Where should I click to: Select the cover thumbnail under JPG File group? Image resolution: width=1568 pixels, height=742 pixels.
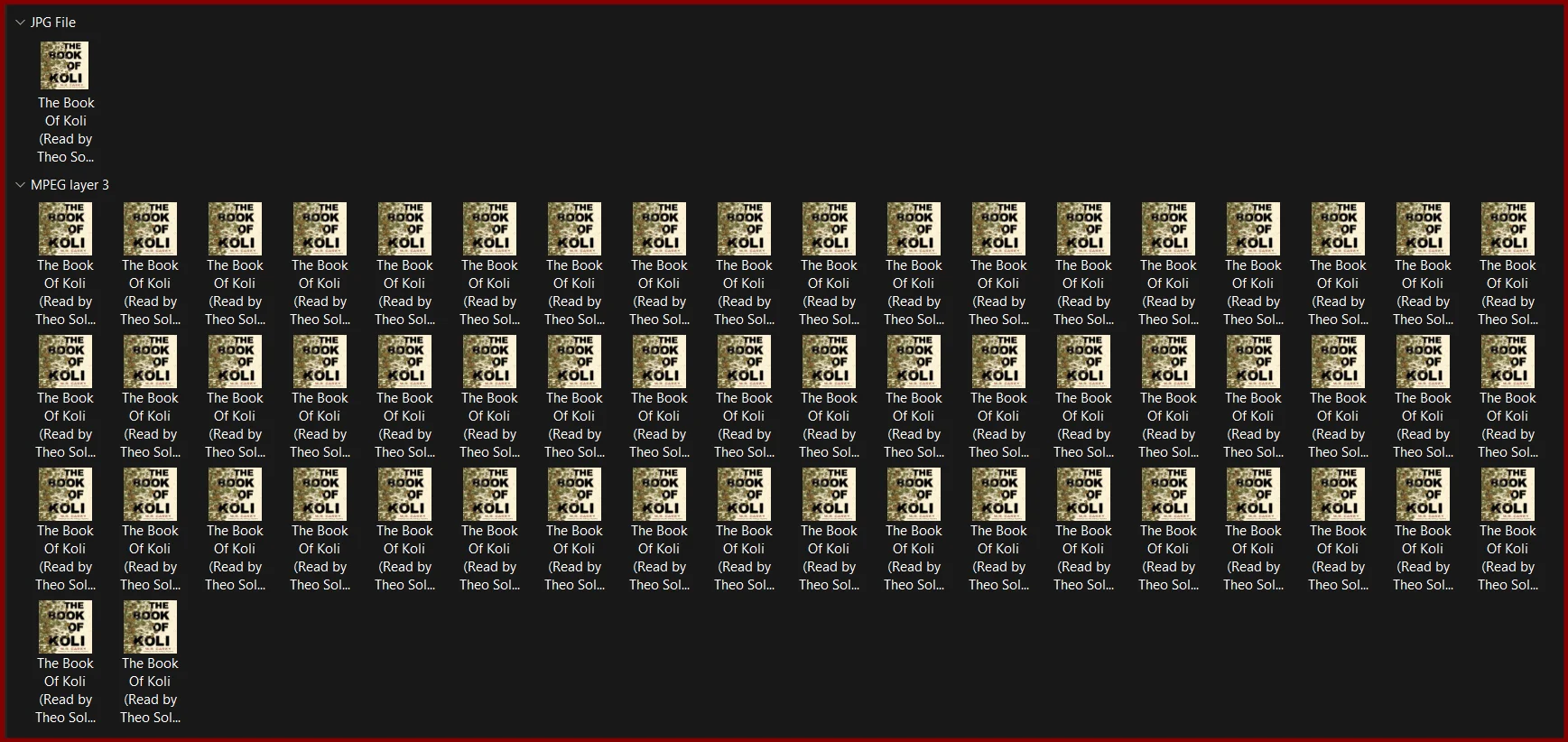pos(65,65)
